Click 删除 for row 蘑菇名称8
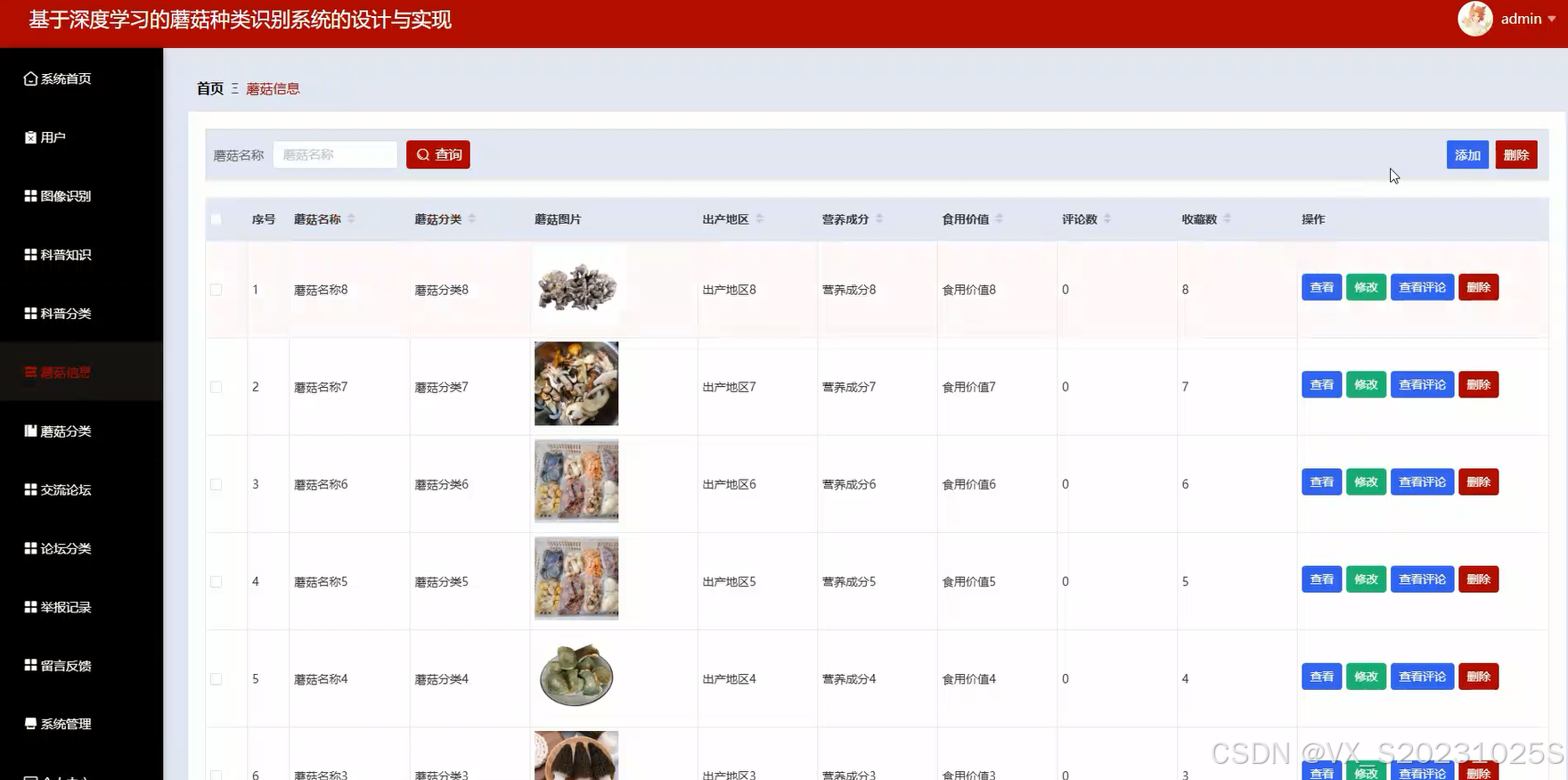 pos(1479,287)
